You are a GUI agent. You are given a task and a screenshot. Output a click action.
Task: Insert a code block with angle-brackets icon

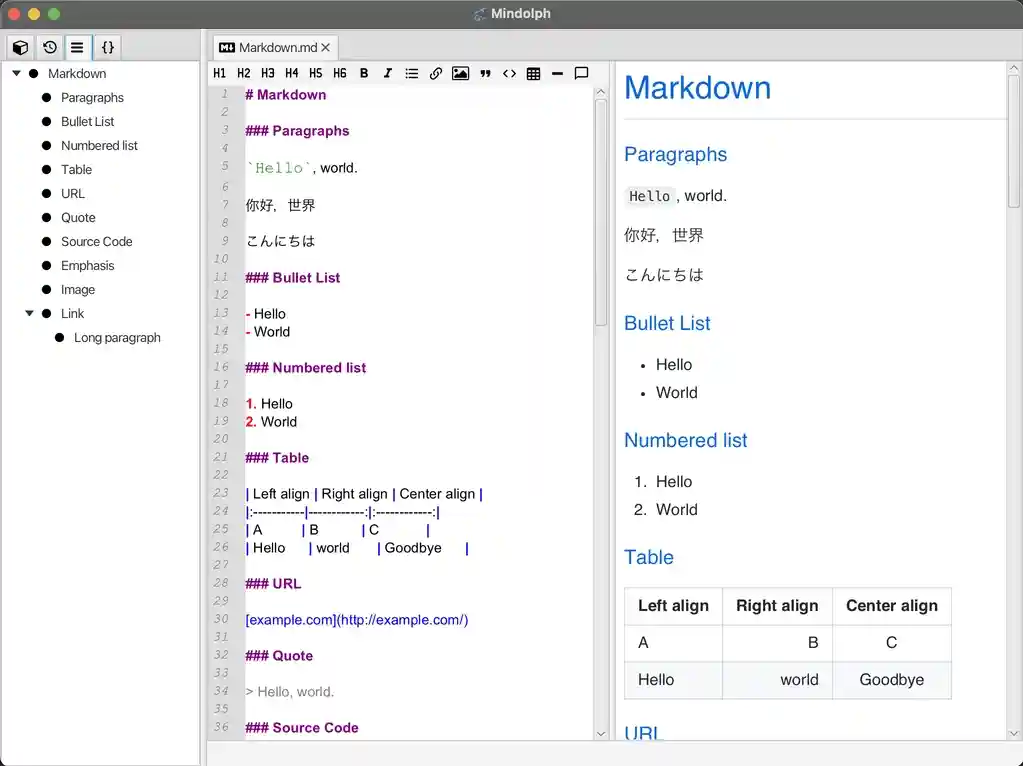[509, 73]
